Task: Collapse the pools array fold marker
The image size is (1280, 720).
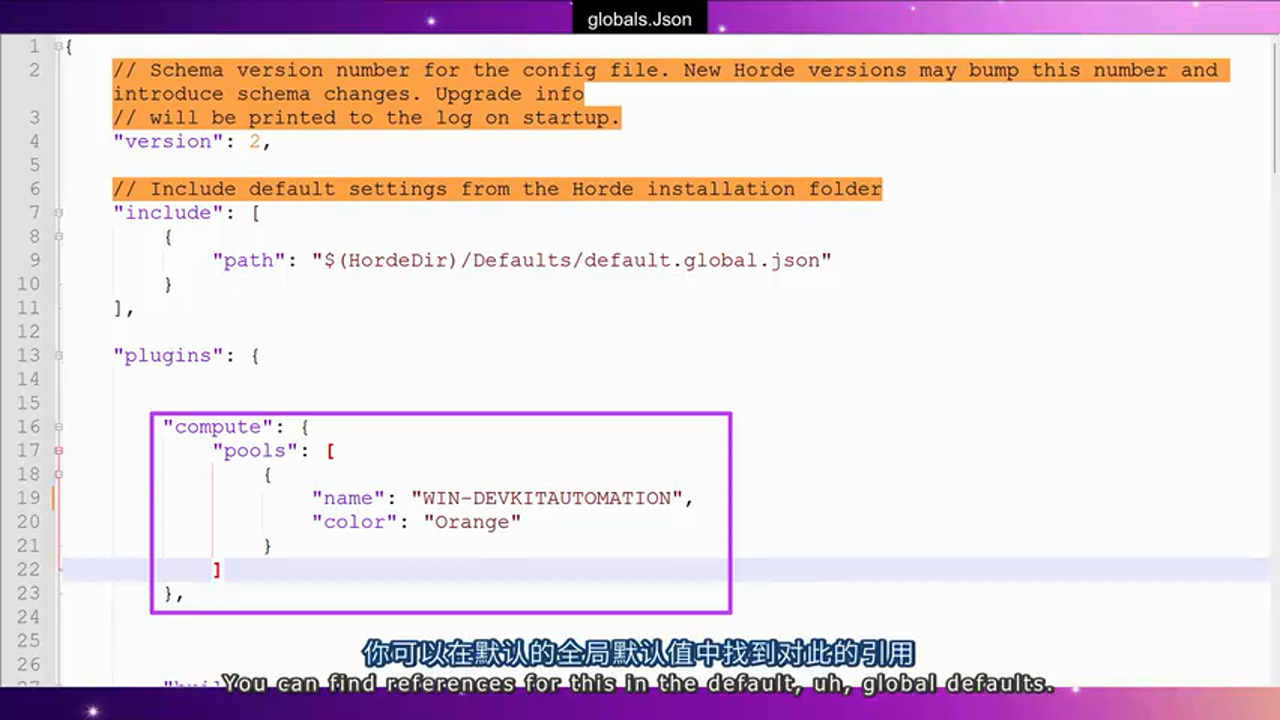Action: tap(57, 450)
